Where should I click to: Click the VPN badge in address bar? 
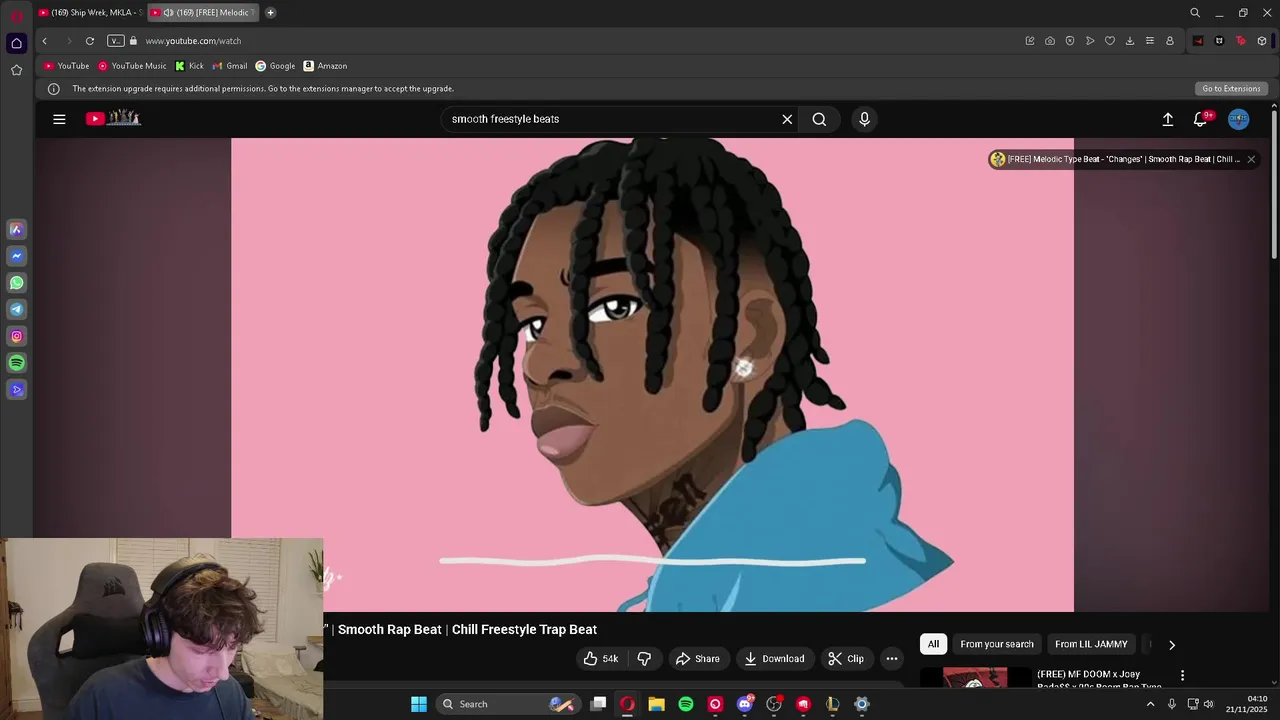coord(115,41)
